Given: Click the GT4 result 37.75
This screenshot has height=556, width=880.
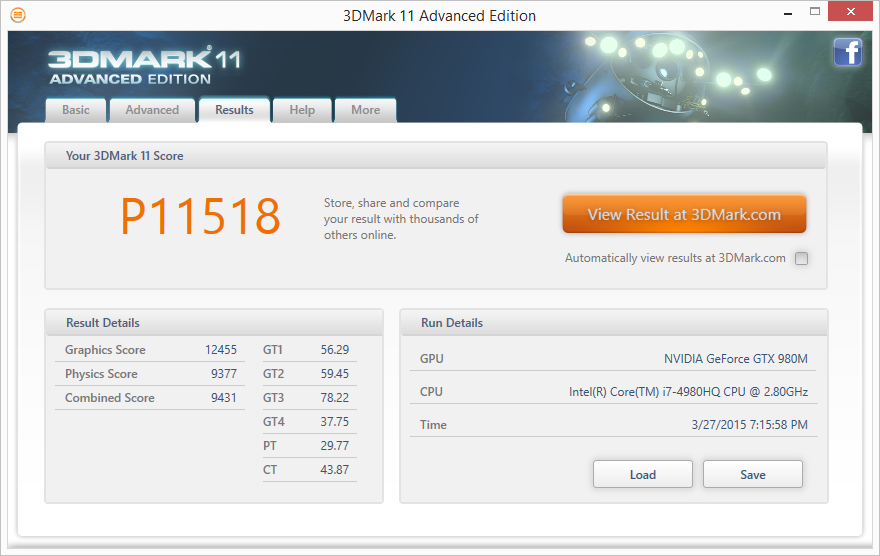Looking at the screenshot, I should 334,421.
